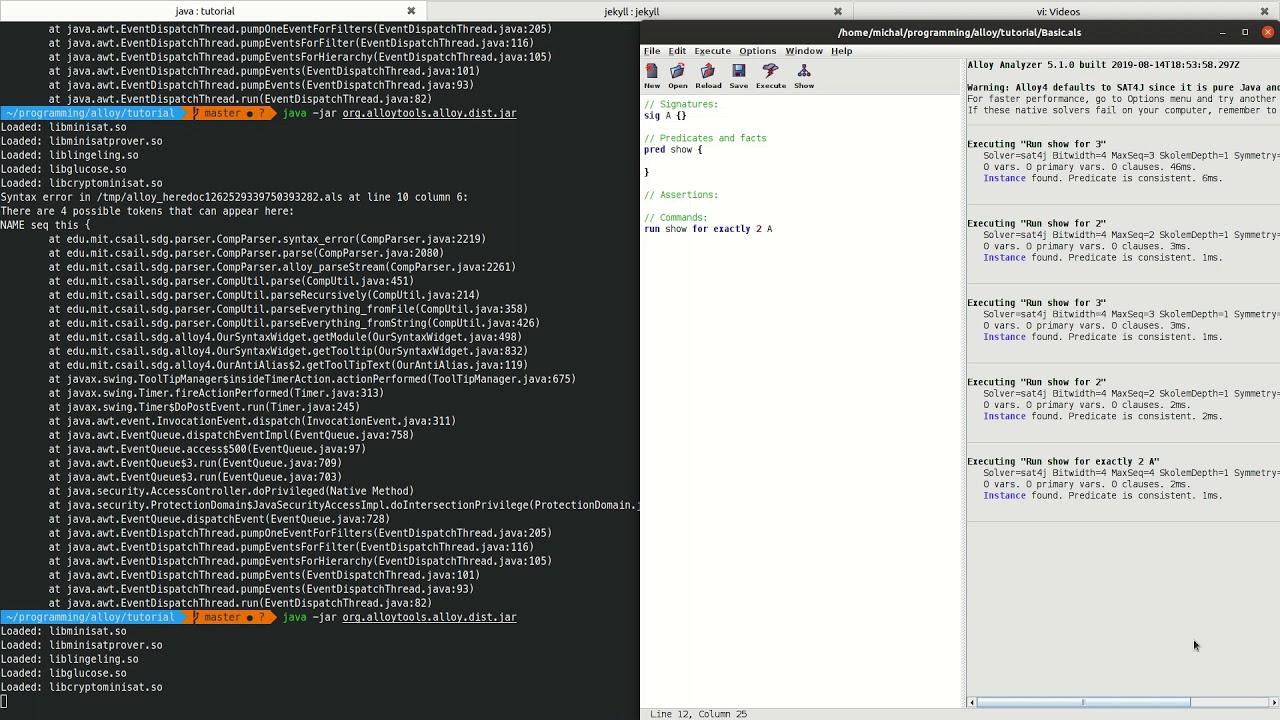Click the '// Signatures:' comment line
1280x720 pixels.
[681, 105]
